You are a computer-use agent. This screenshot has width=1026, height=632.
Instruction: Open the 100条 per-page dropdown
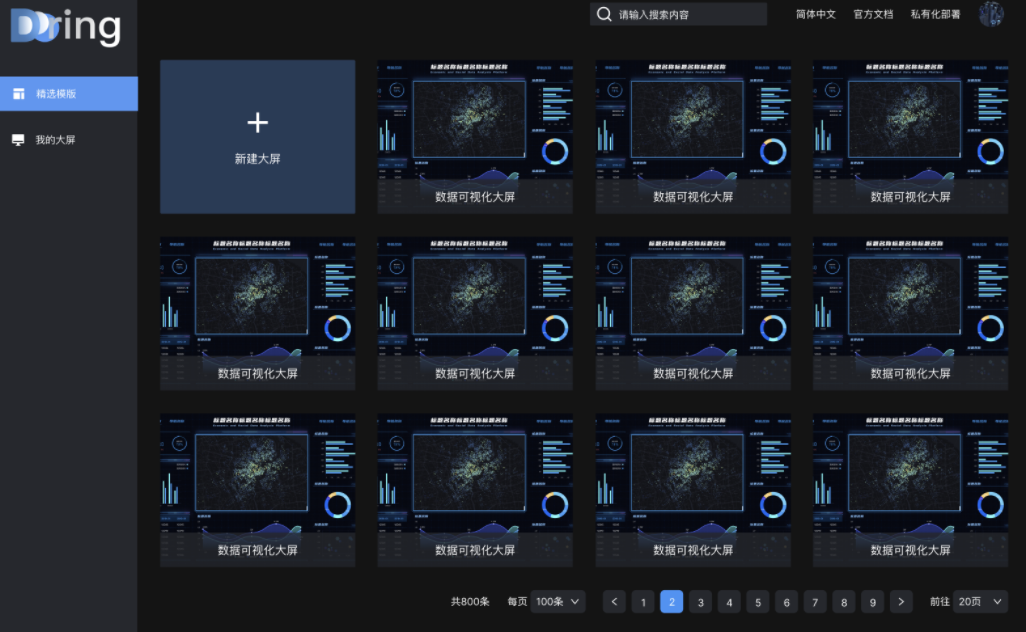click(x=558, y=602)
